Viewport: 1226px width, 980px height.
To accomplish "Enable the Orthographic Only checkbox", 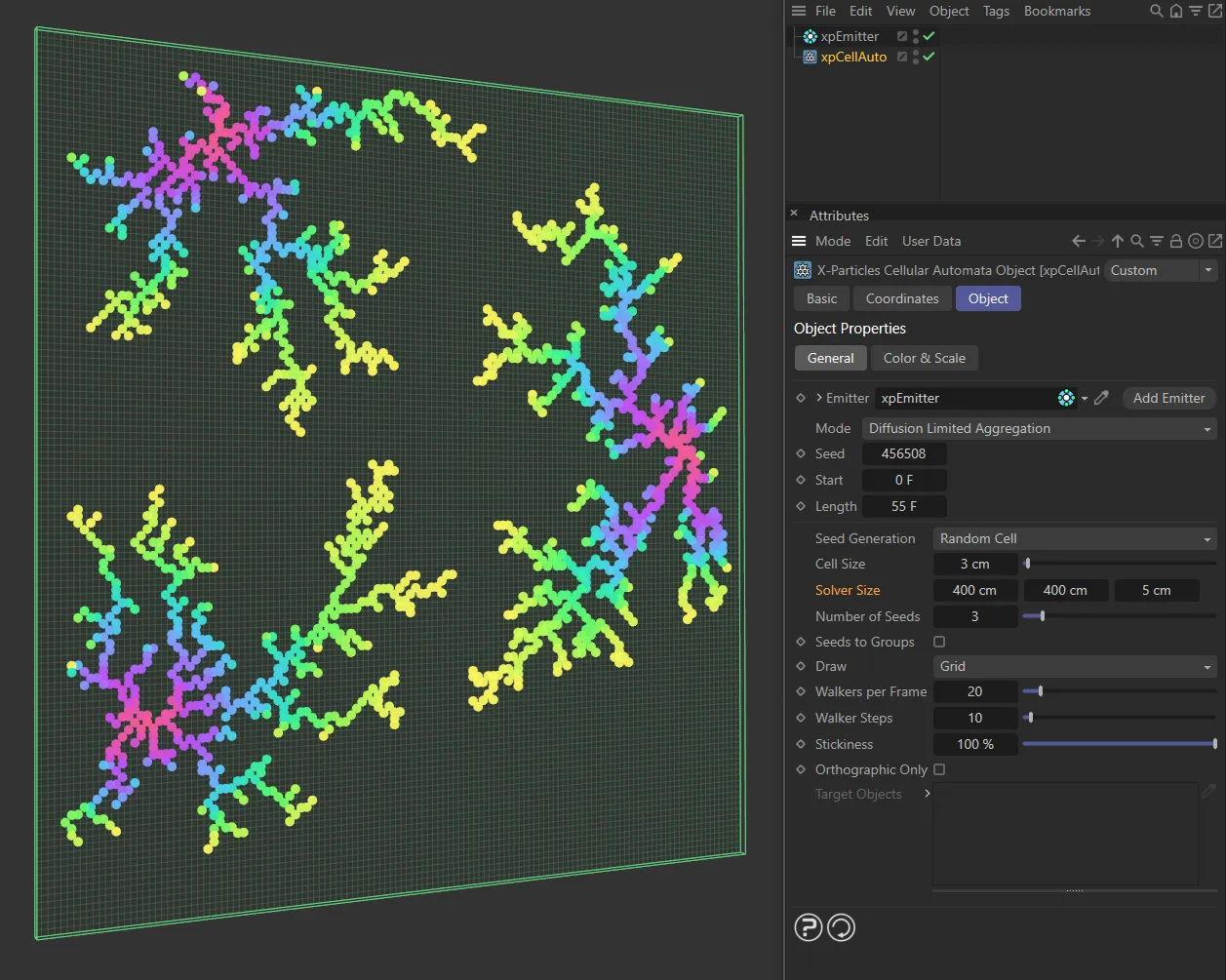I will click(939, 769).
